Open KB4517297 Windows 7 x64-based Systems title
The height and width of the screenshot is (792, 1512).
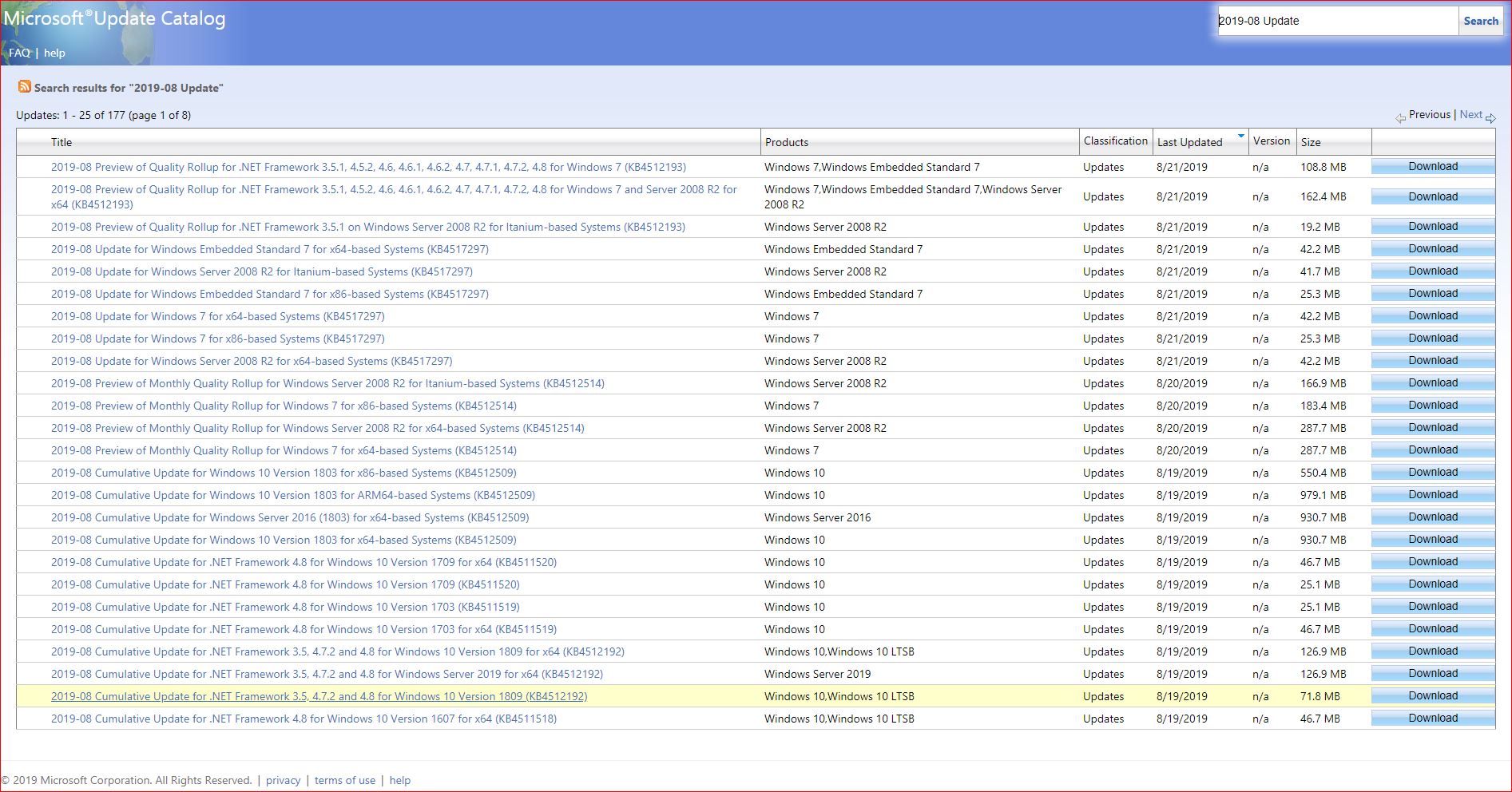218,316
